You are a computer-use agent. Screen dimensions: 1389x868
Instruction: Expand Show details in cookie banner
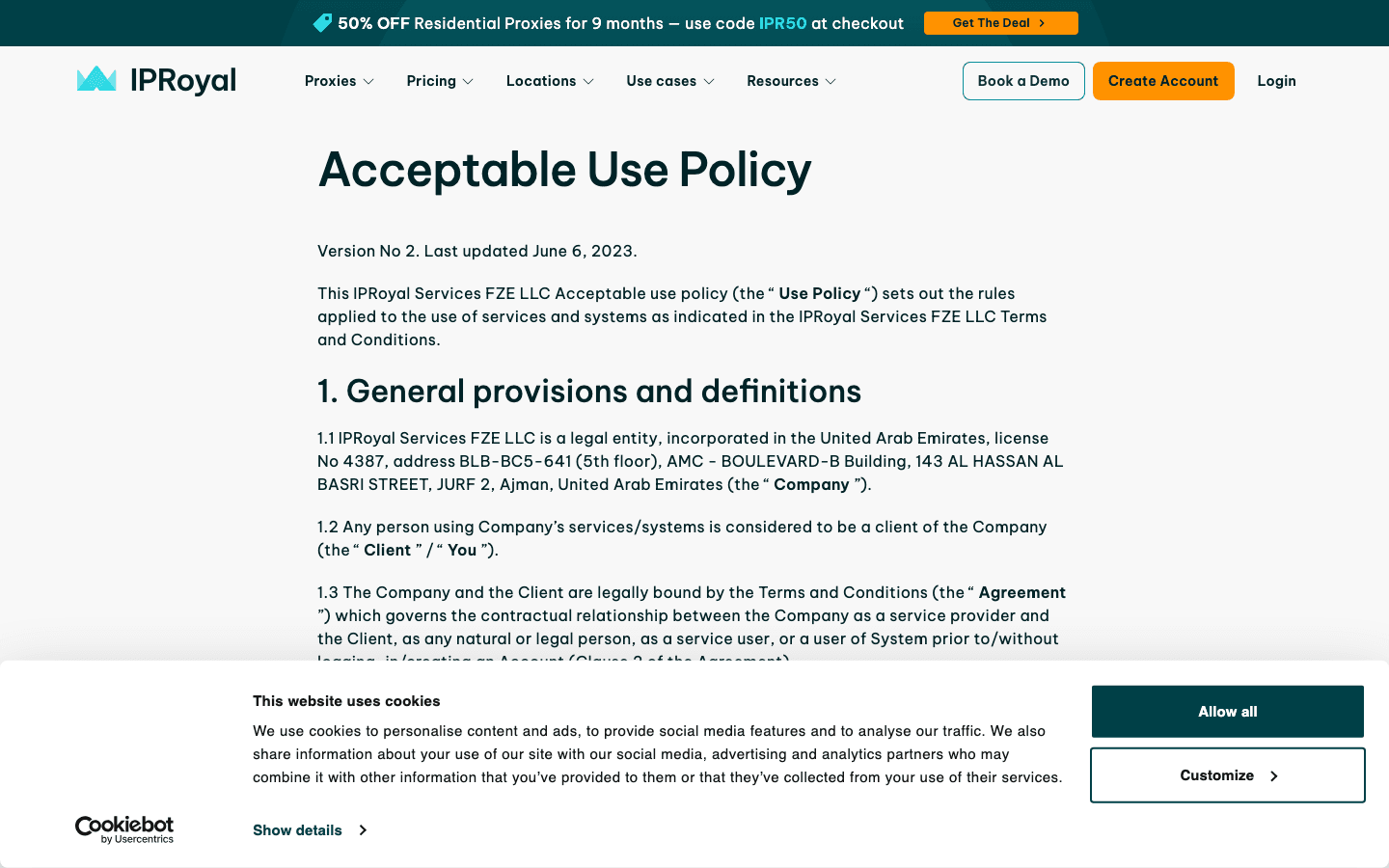coord(310,830)
